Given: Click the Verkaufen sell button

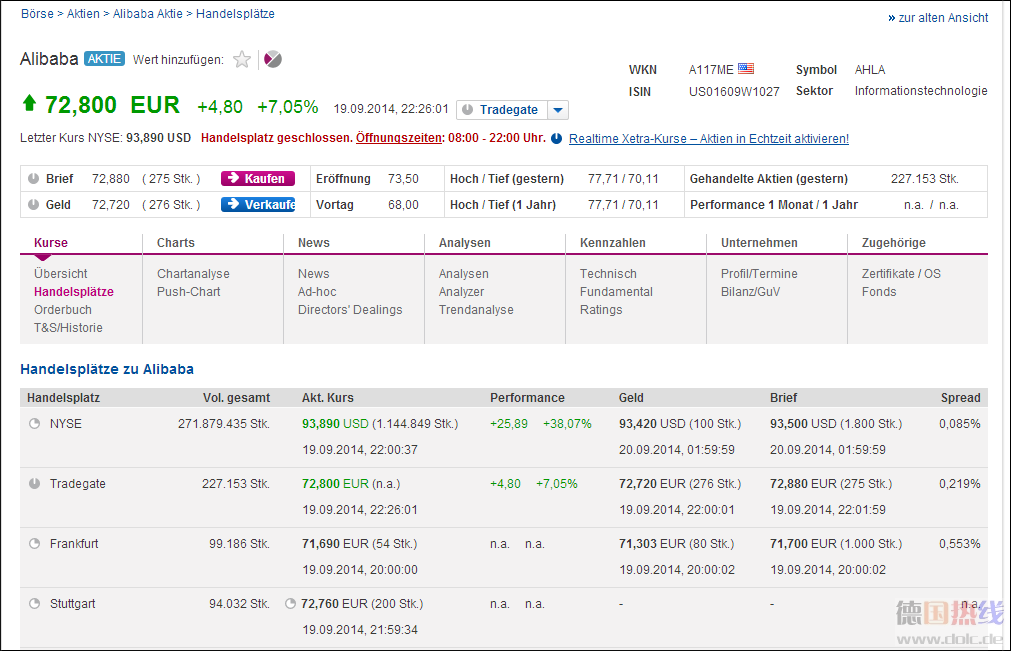Looking at the screenshot, I should (258, 204).
